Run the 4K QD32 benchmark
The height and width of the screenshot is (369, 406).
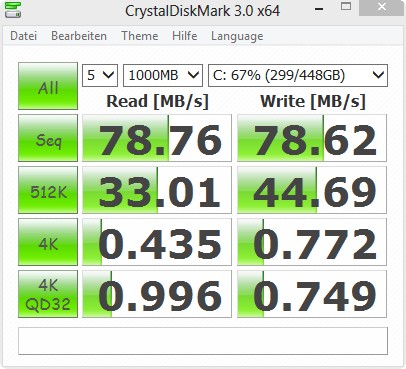pyautogui.click(x=48, y=294)
